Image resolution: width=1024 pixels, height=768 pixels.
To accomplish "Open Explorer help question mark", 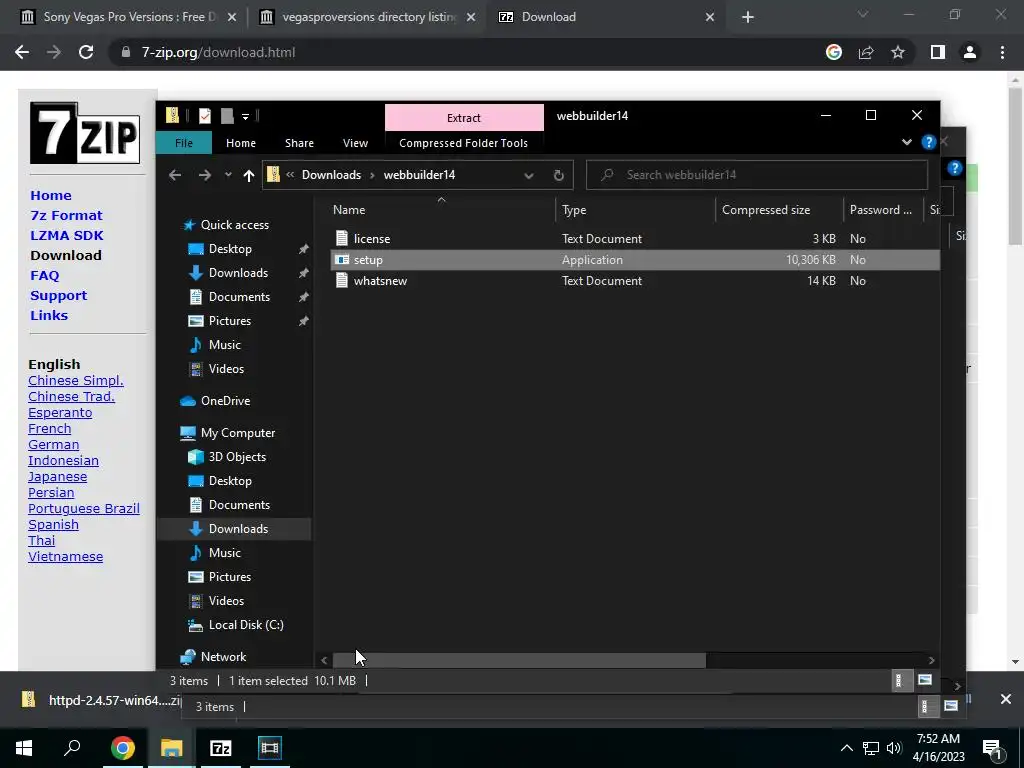I will tap(928, 142).
